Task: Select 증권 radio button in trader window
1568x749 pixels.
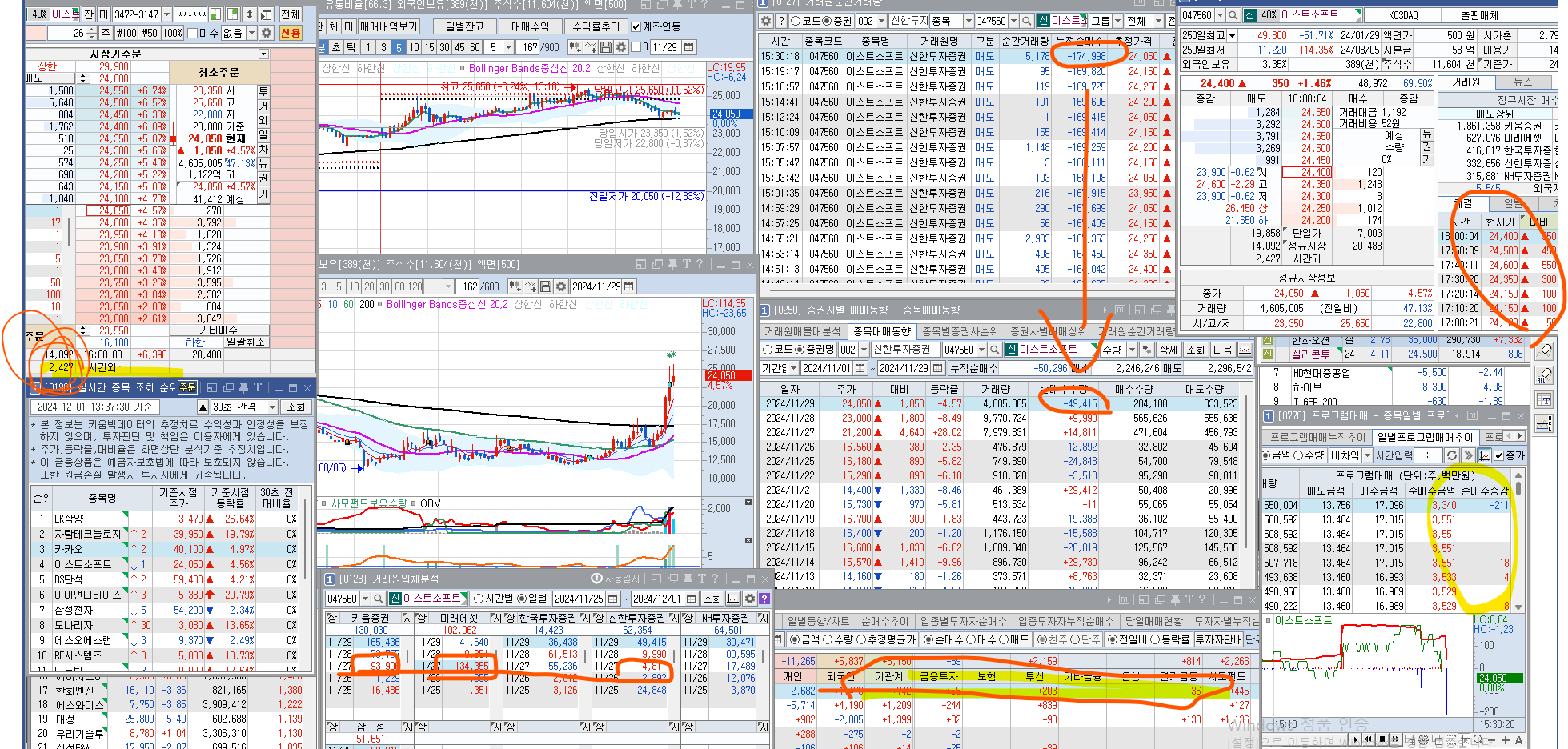Action: pos(828,21)
